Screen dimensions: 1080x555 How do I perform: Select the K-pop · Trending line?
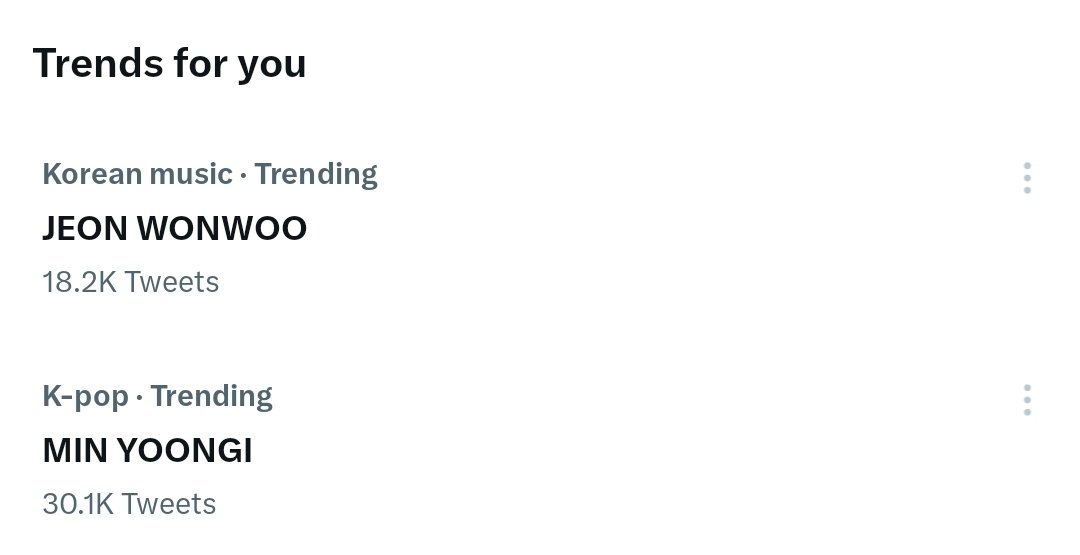pos(158,397)
